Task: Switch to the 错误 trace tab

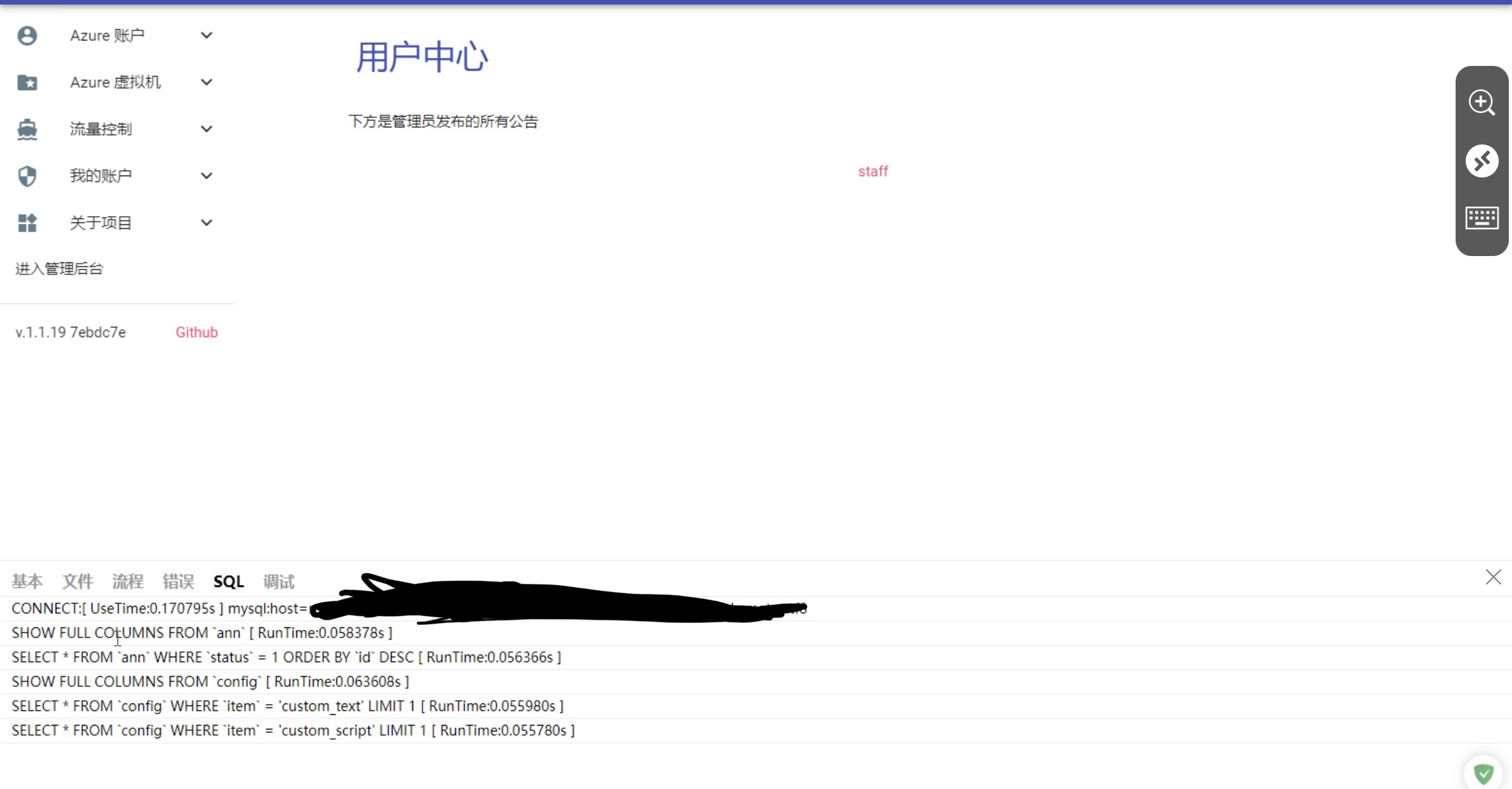Action: (x=178, y=581)
